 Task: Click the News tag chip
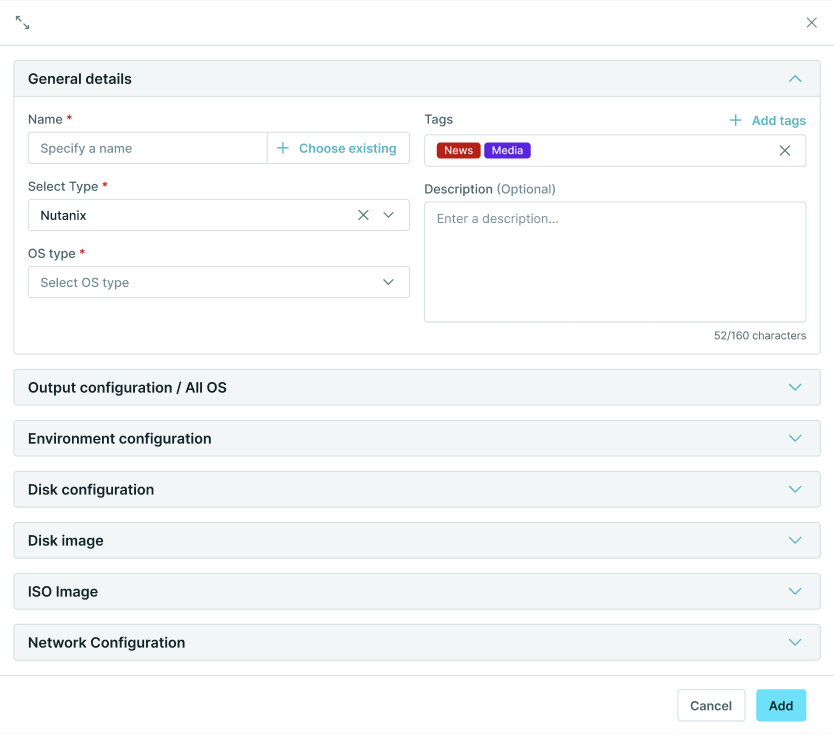click(x=457, y=150)
